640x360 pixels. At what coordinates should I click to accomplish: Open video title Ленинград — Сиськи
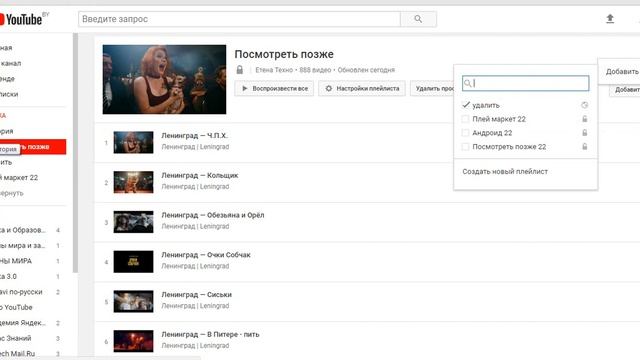pyautogui.click(x=196, y=294)
